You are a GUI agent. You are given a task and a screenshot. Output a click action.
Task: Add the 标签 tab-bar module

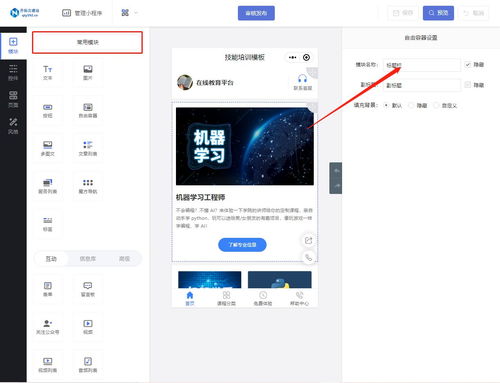48,224
